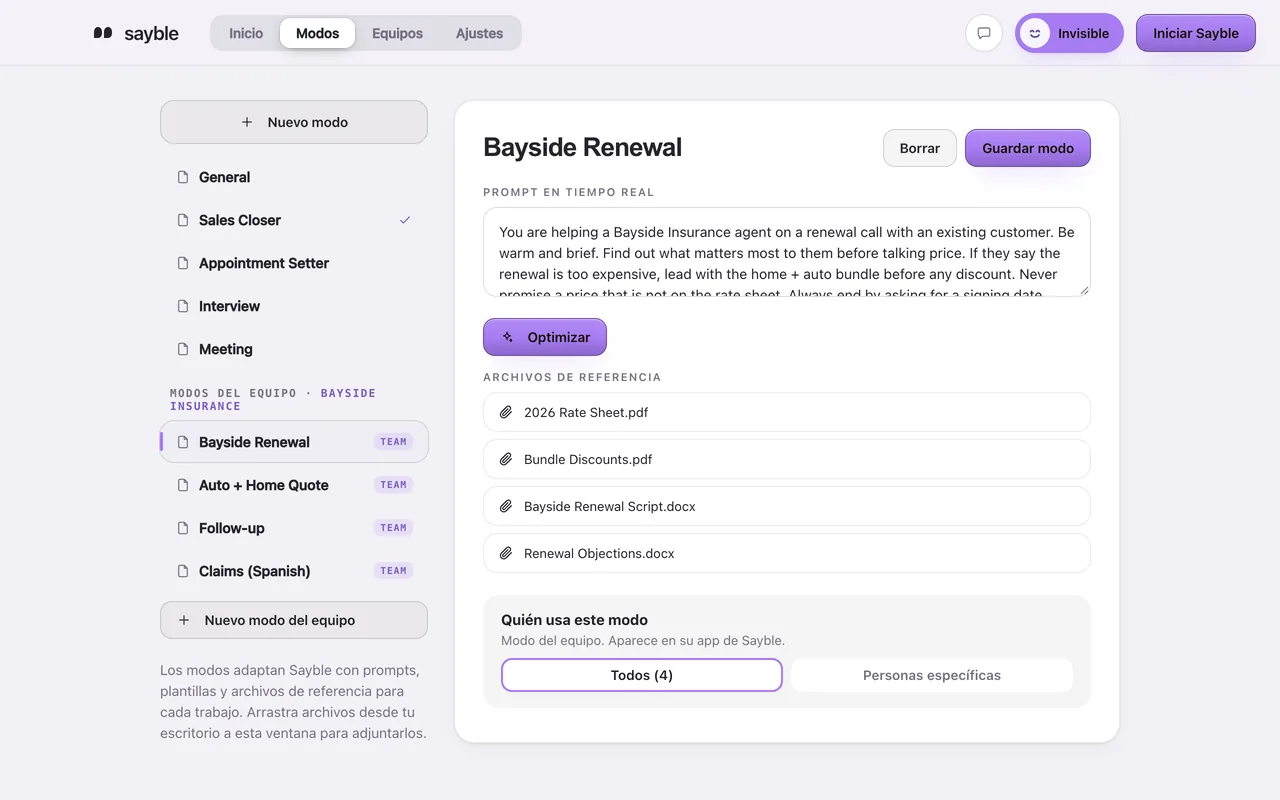Click the paperclip icon for Bundle Discounts.pdf
This screenshot has height=800, width=1280.
[x=506, y=459]
